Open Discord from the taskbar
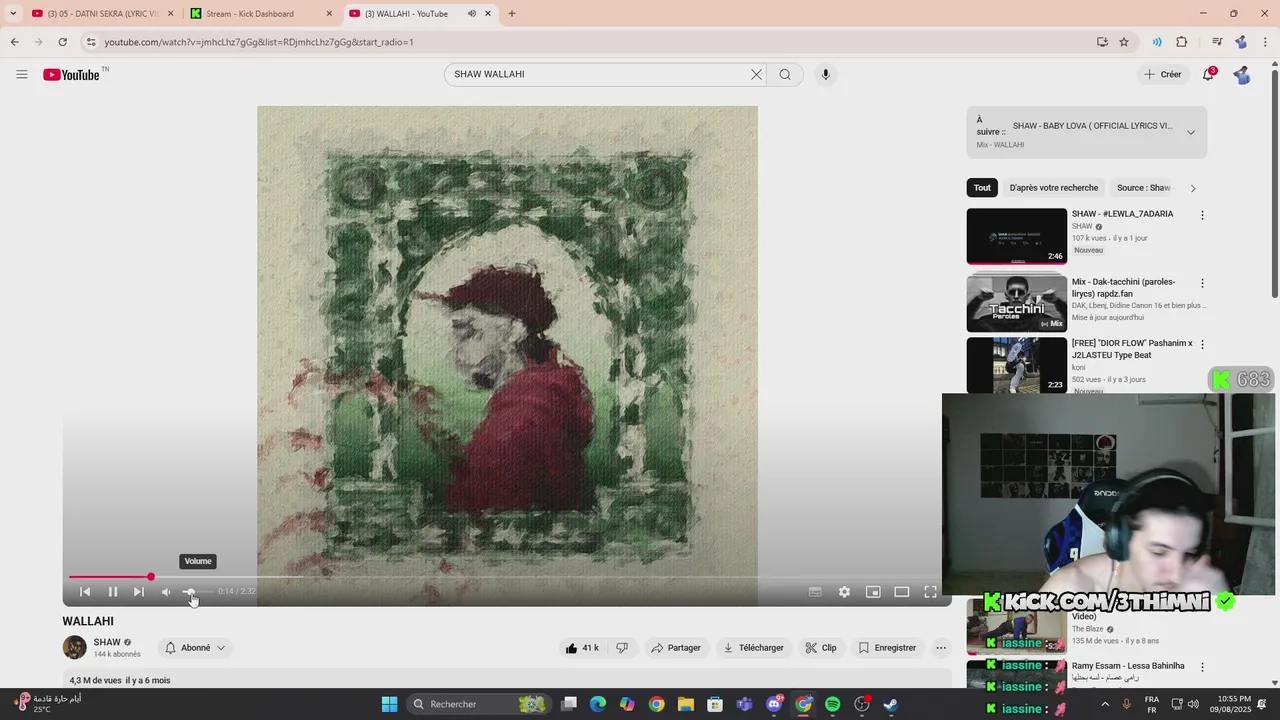1280x720 pixels. 774,704
